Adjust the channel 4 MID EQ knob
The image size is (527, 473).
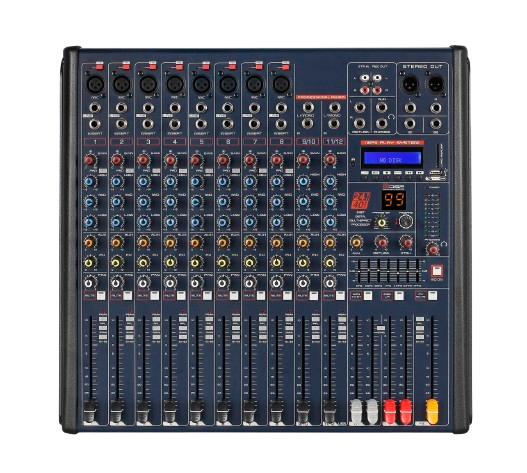170,202
